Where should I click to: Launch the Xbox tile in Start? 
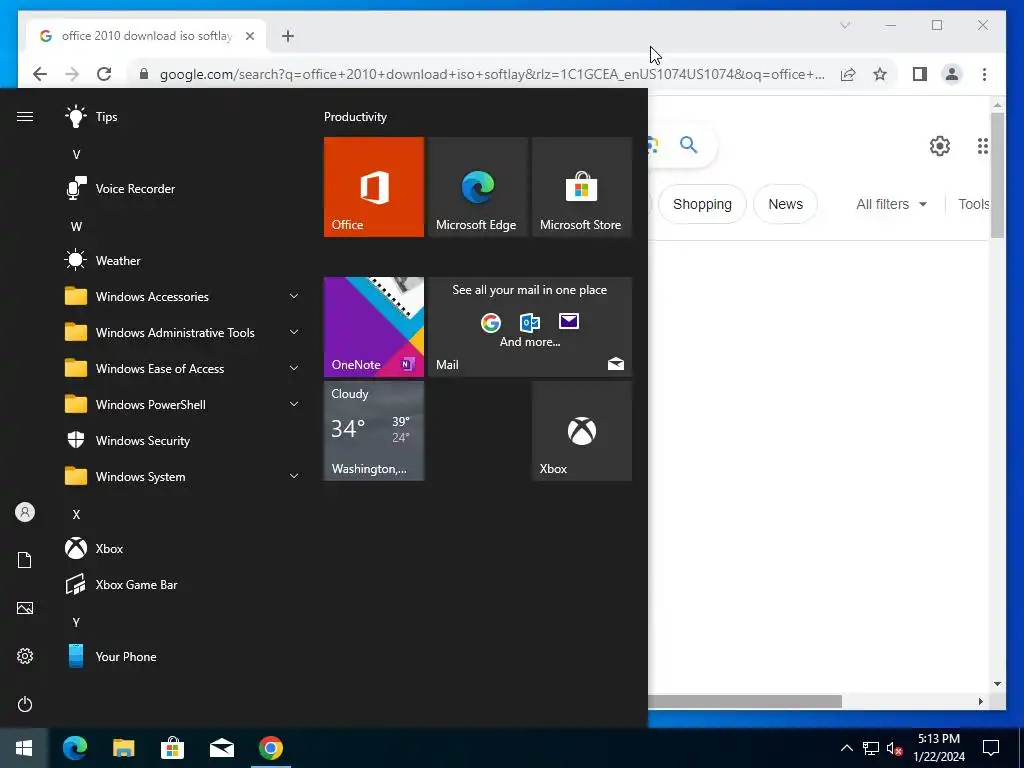581,431
